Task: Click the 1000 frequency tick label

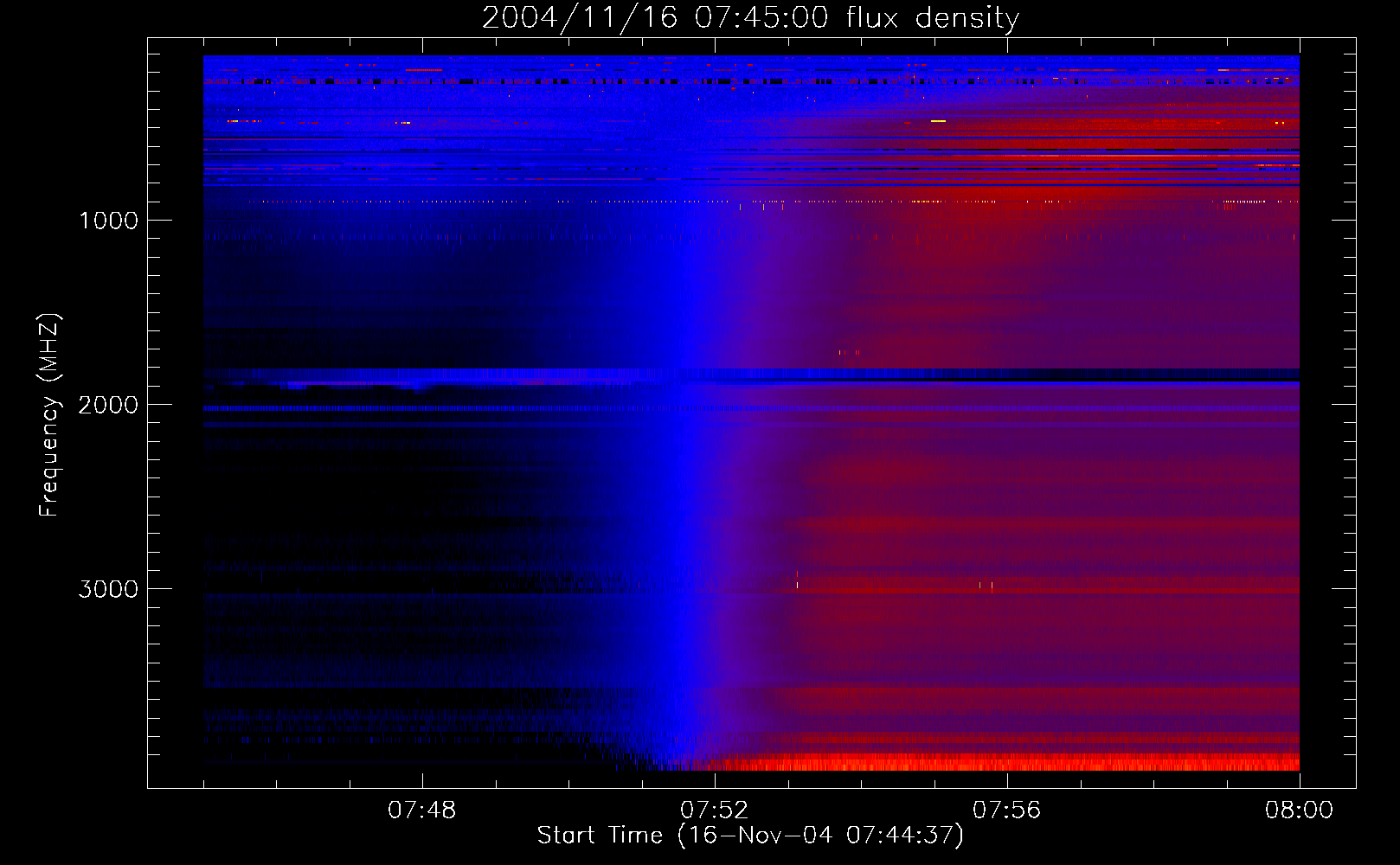Action: (108, 221)
